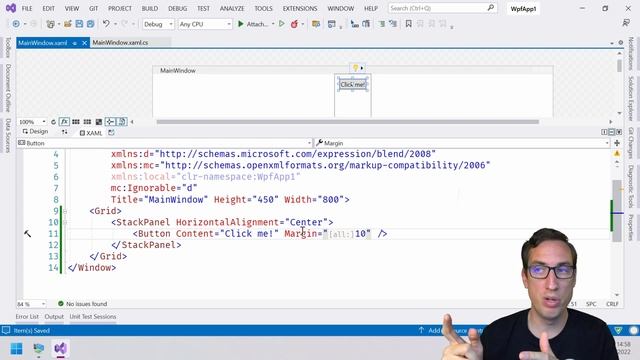The height and width of the screenshot is (360, 640).
Task: Open the Margin property dropdown
Action: coord(462,143)
